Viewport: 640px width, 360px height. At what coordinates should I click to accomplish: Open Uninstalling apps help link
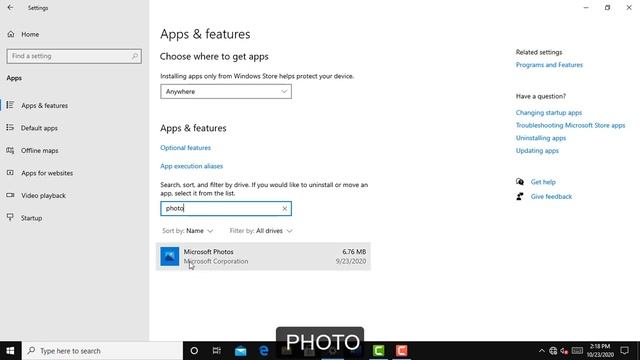(541, 138)
